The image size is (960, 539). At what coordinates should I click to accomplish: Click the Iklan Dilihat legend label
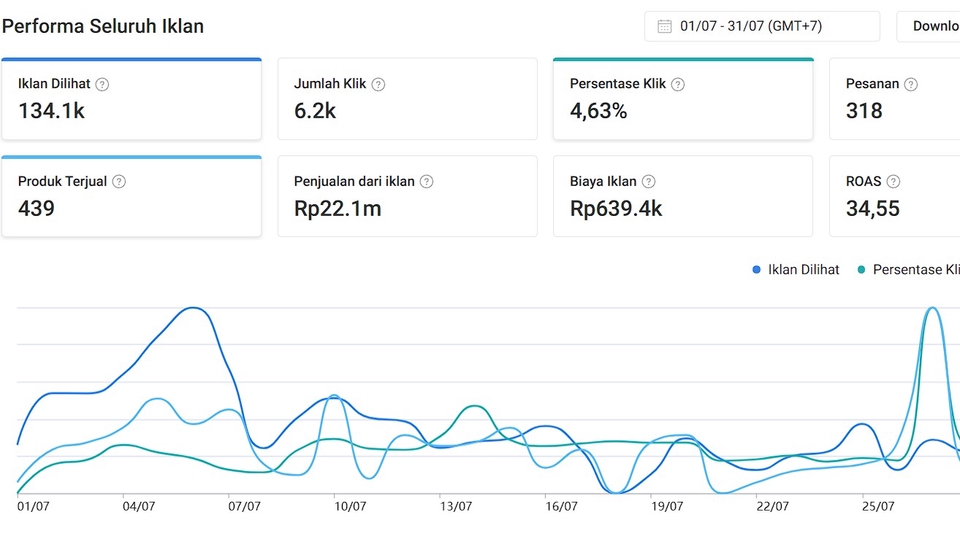(803, 270)
